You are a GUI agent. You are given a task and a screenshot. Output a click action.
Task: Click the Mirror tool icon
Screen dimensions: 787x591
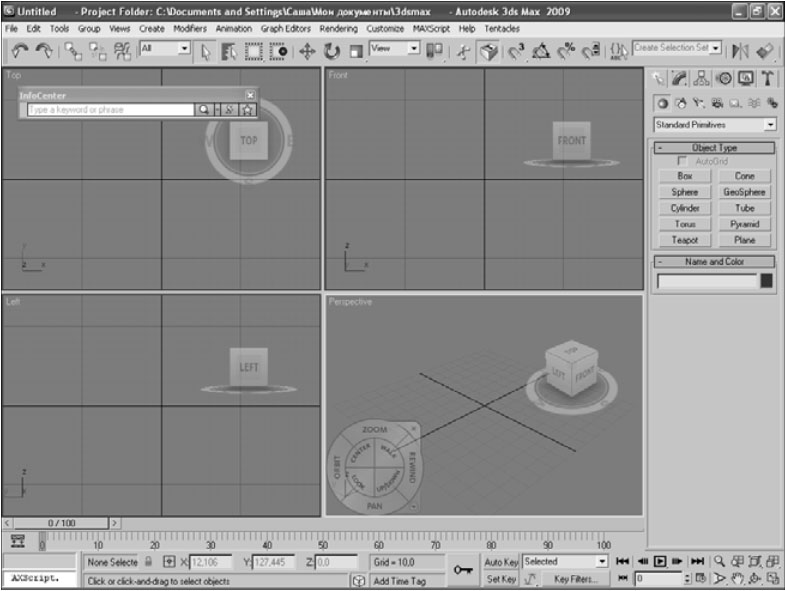point(740,51)
